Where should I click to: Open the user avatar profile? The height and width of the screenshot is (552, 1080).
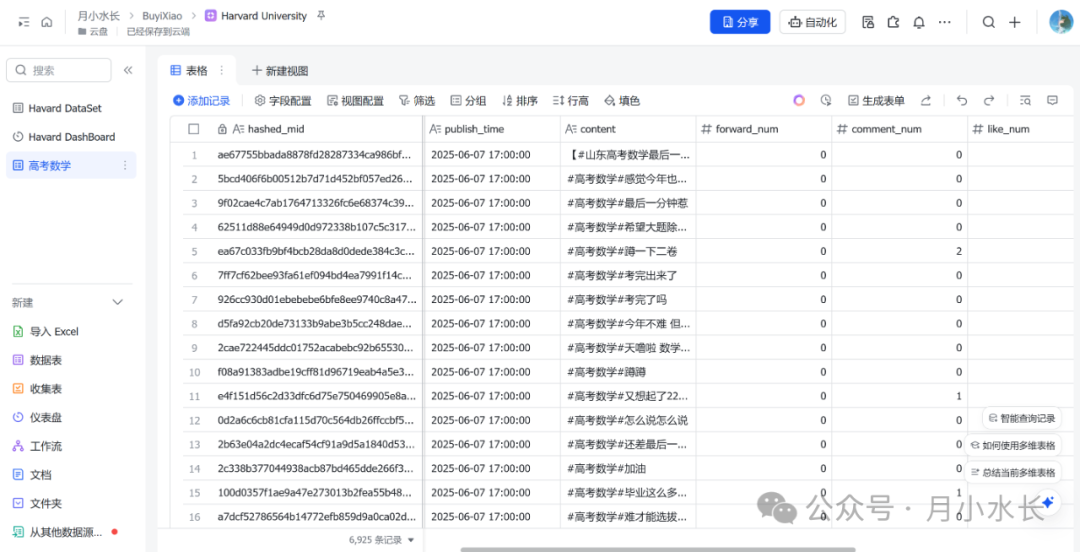pos(1061,22)
